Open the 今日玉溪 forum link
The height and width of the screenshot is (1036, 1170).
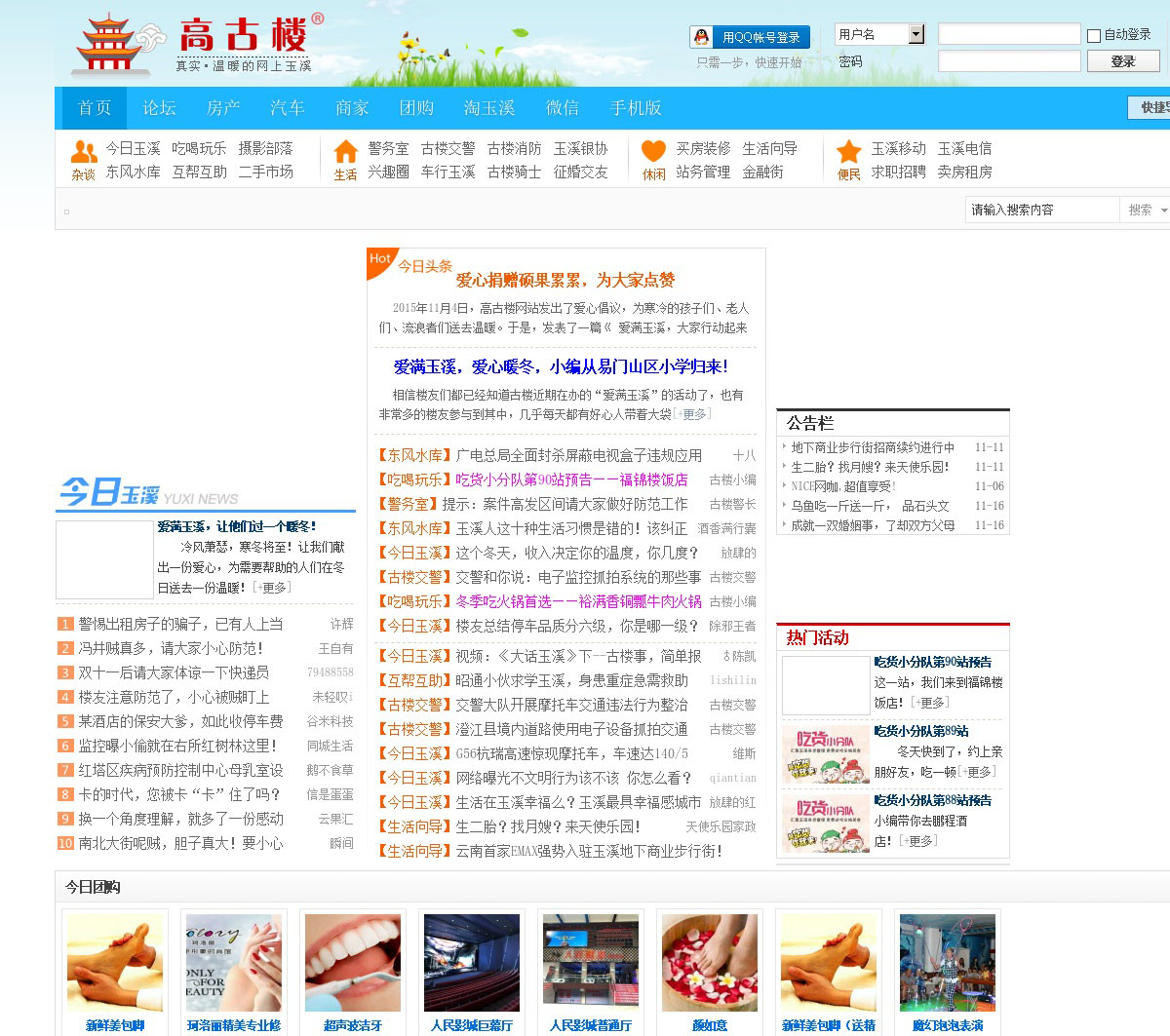click(x=134, y=148)
